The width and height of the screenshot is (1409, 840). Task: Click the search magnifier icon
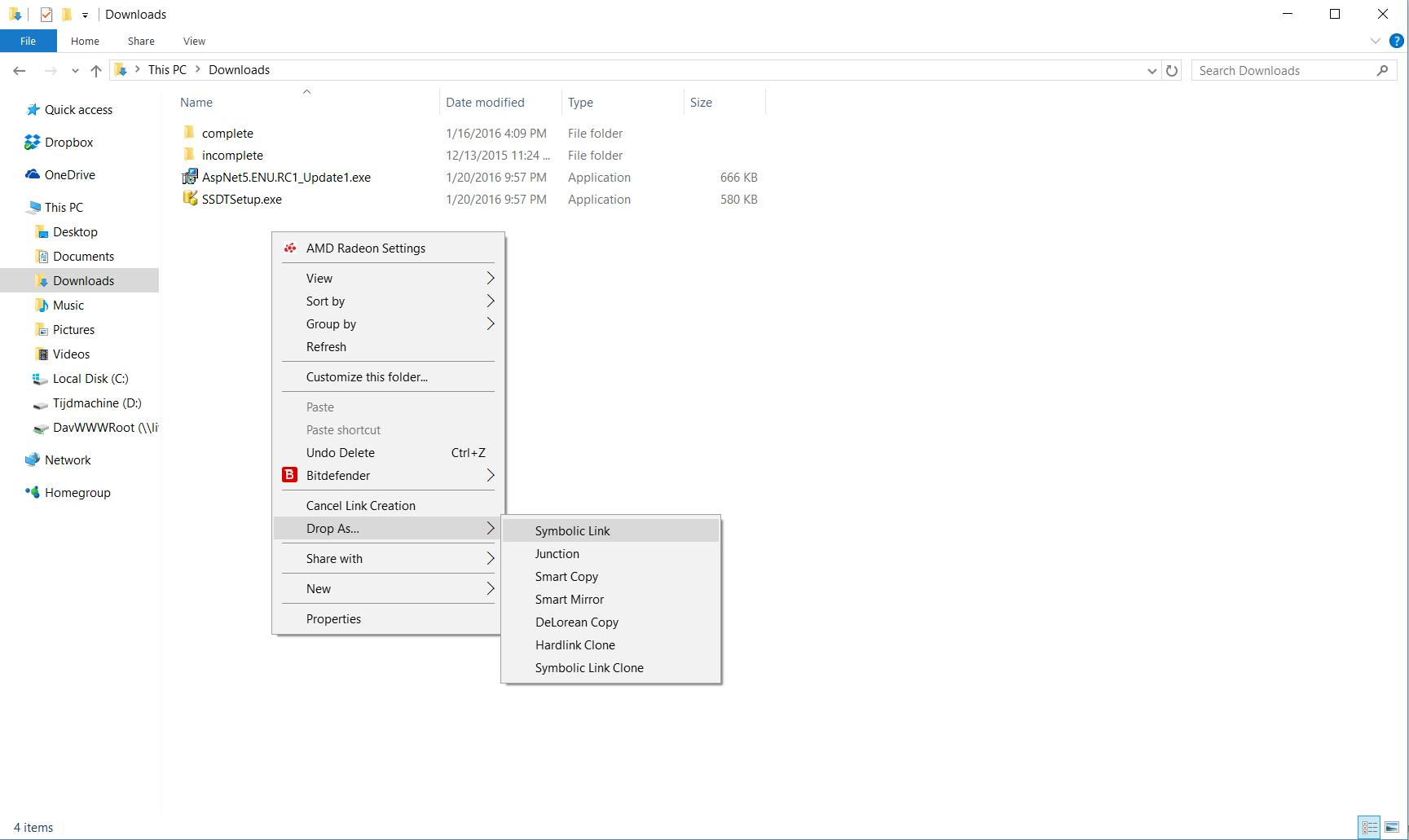(1382, 71)
